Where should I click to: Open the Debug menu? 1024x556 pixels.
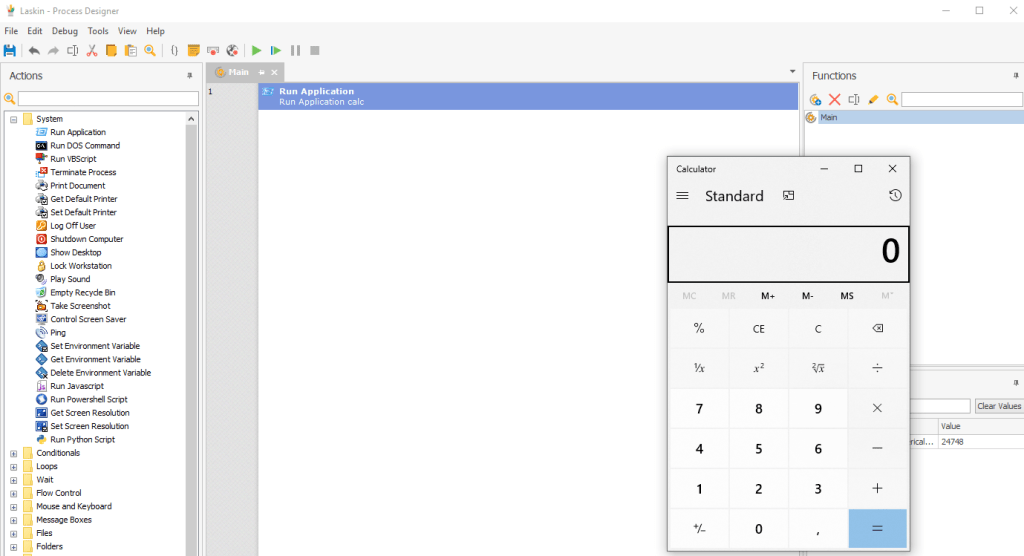point(64,31)
